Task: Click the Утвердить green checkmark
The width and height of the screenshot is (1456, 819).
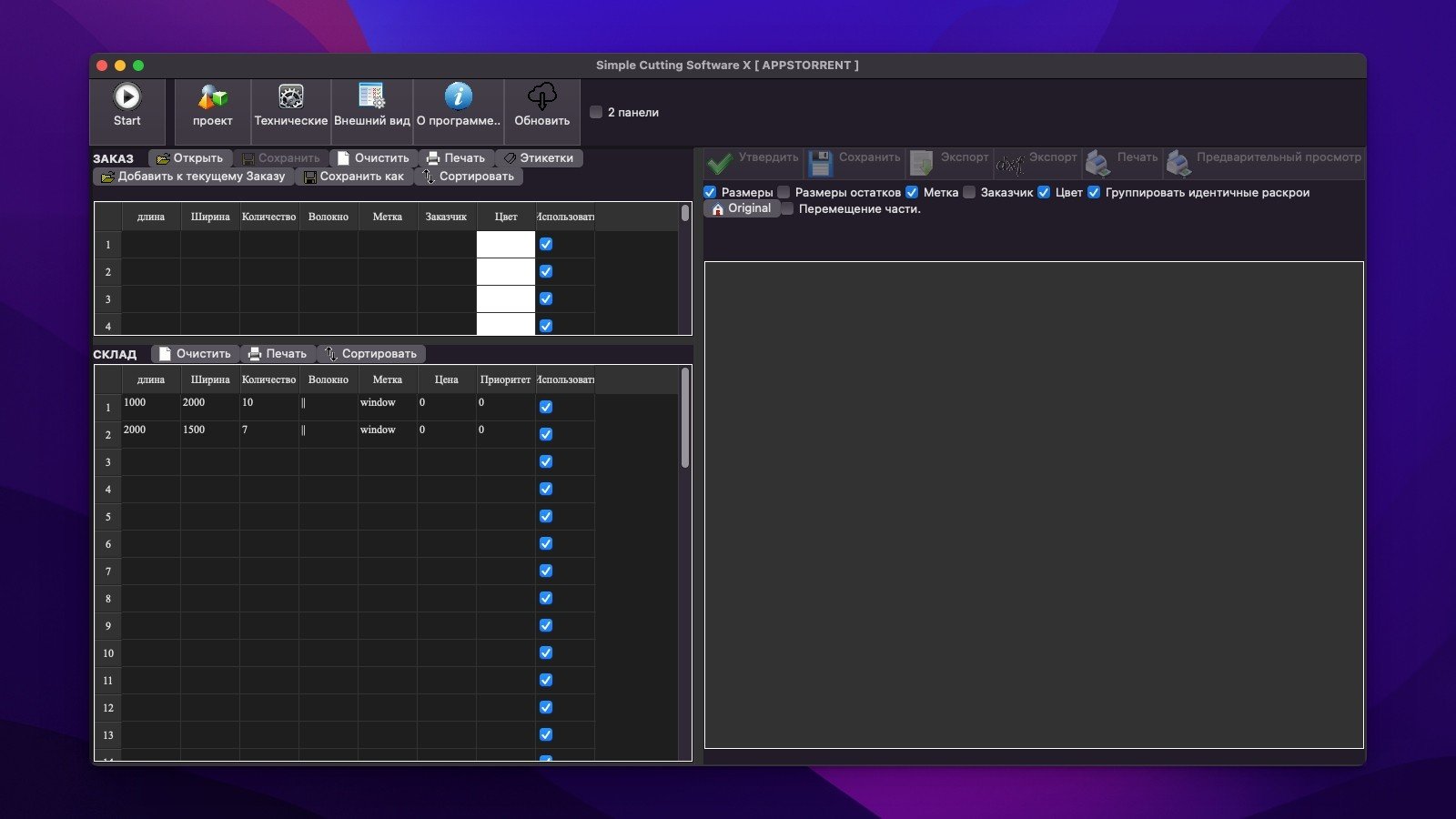Action: tap(720, 163)
